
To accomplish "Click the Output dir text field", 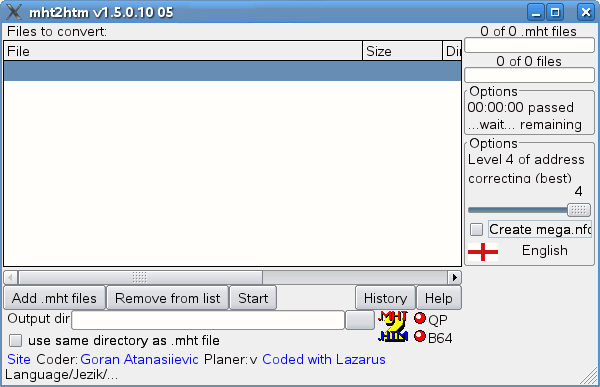I will click(x=208, y=320).
